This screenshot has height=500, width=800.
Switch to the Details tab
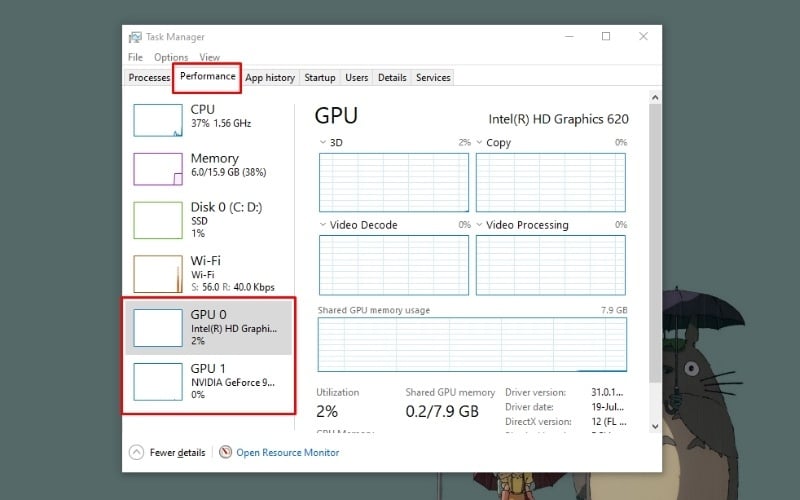pos(392,78)
